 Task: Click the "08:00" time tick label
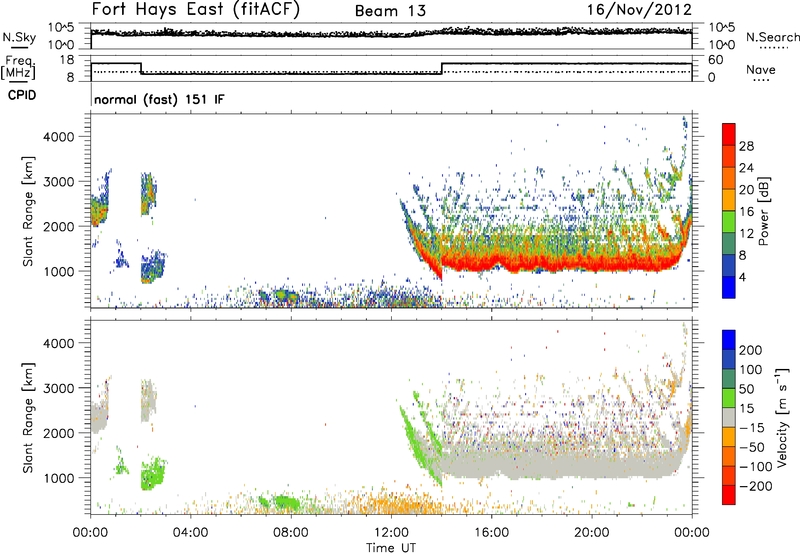click(x=291, y=533)
